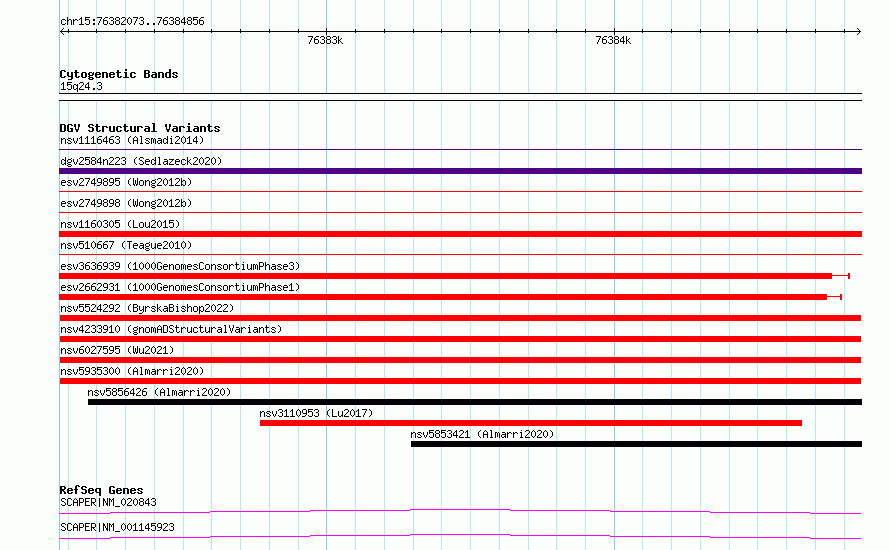Click the magenta SCAPER NM_020843 transcript line
Screen dimensions: 890x550
[460, 511]
